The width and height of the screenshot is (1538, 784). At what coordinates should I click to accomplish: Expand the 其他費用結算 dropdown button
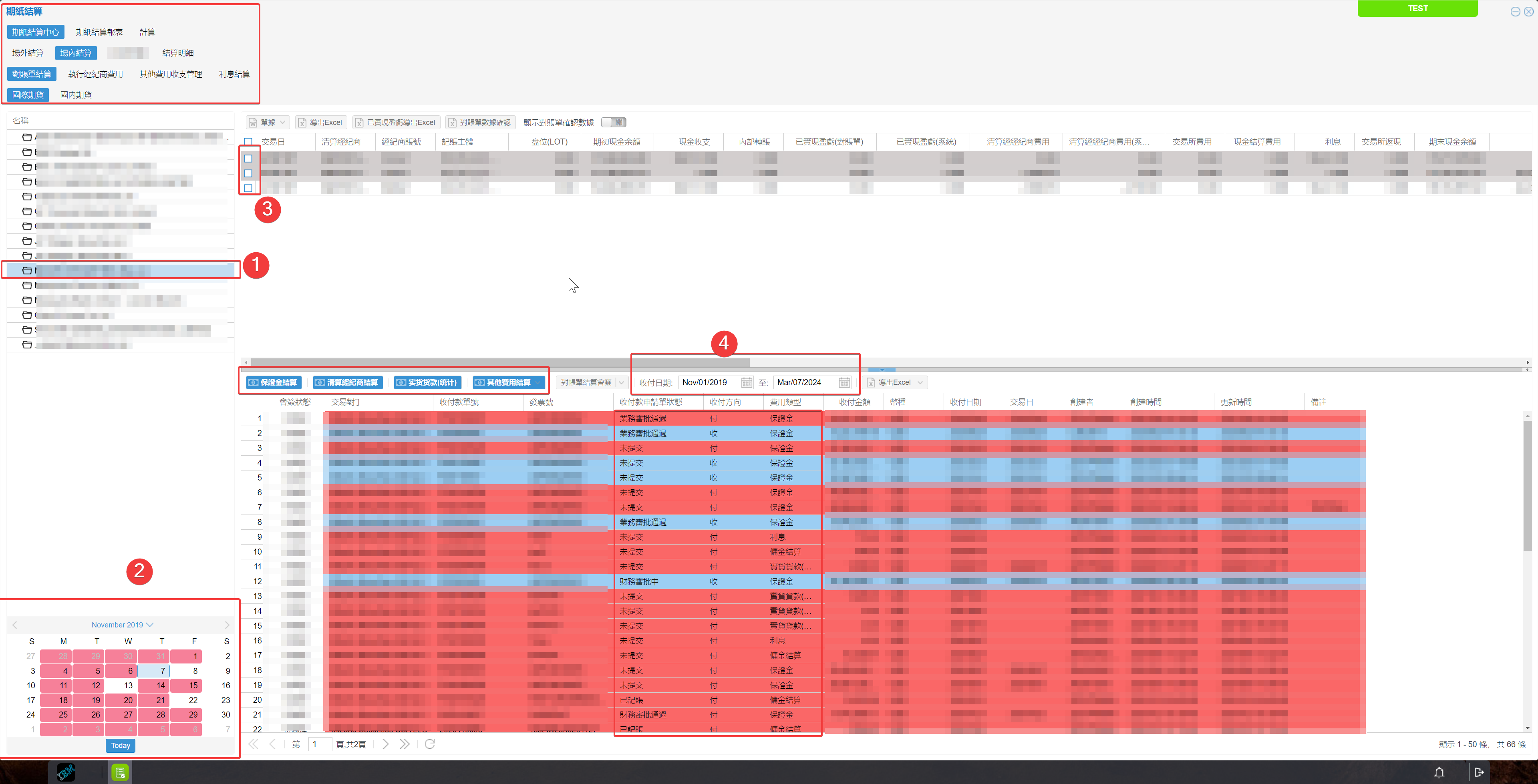click(x=539, y=382)
